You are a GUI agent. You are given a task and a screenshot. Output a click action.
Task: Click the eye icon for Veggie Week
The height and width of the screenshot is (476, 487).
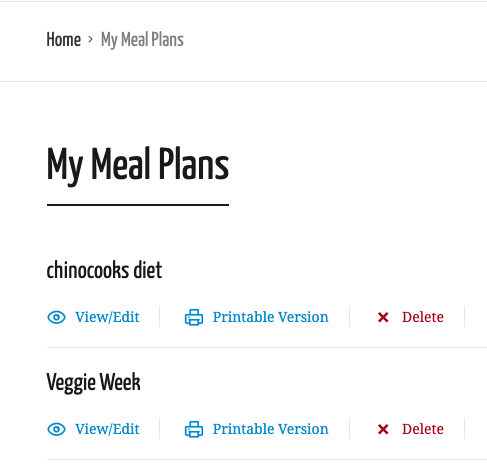56,429
